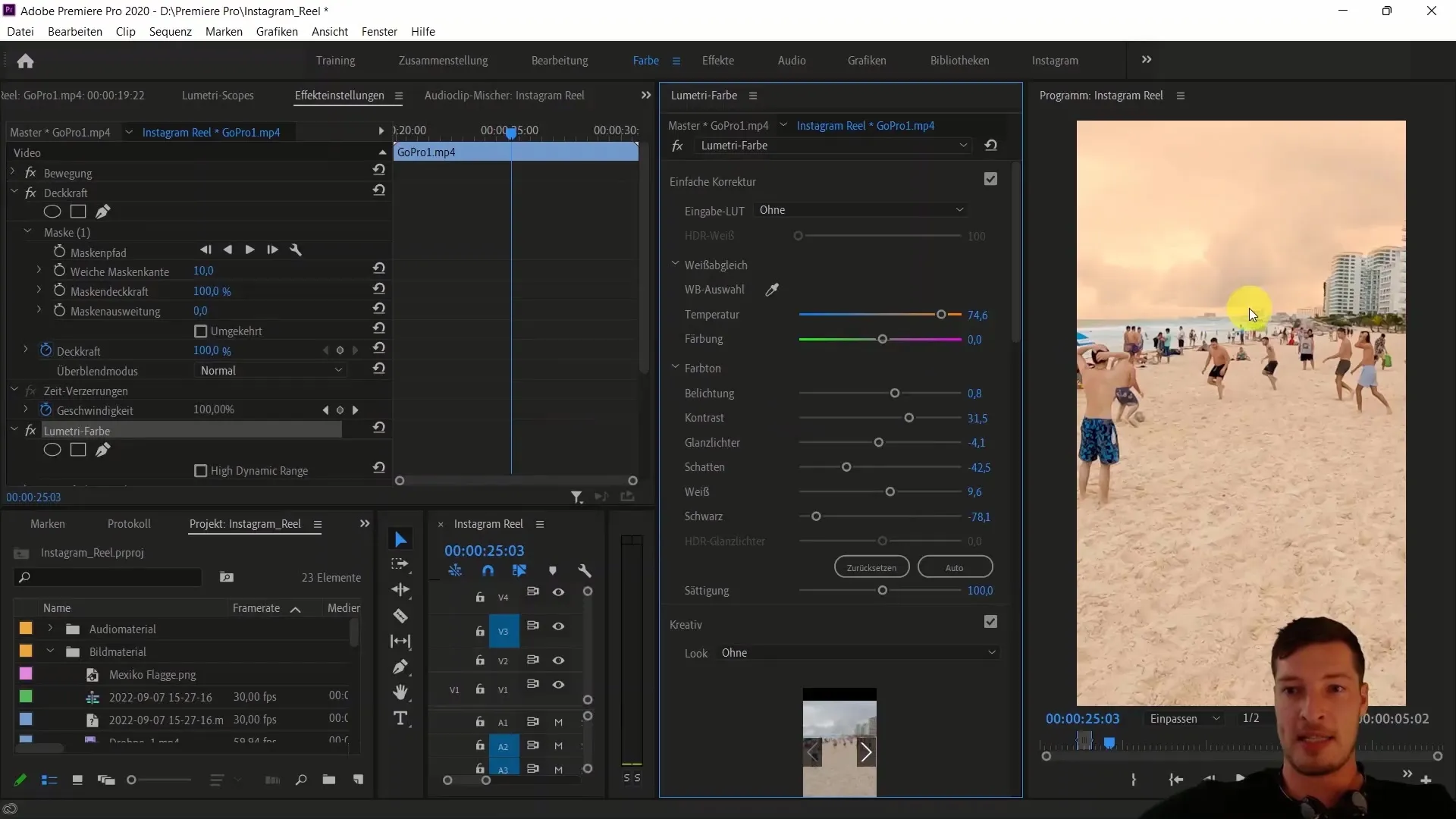Expand Audiomaterial bin

tap(50, 629)
